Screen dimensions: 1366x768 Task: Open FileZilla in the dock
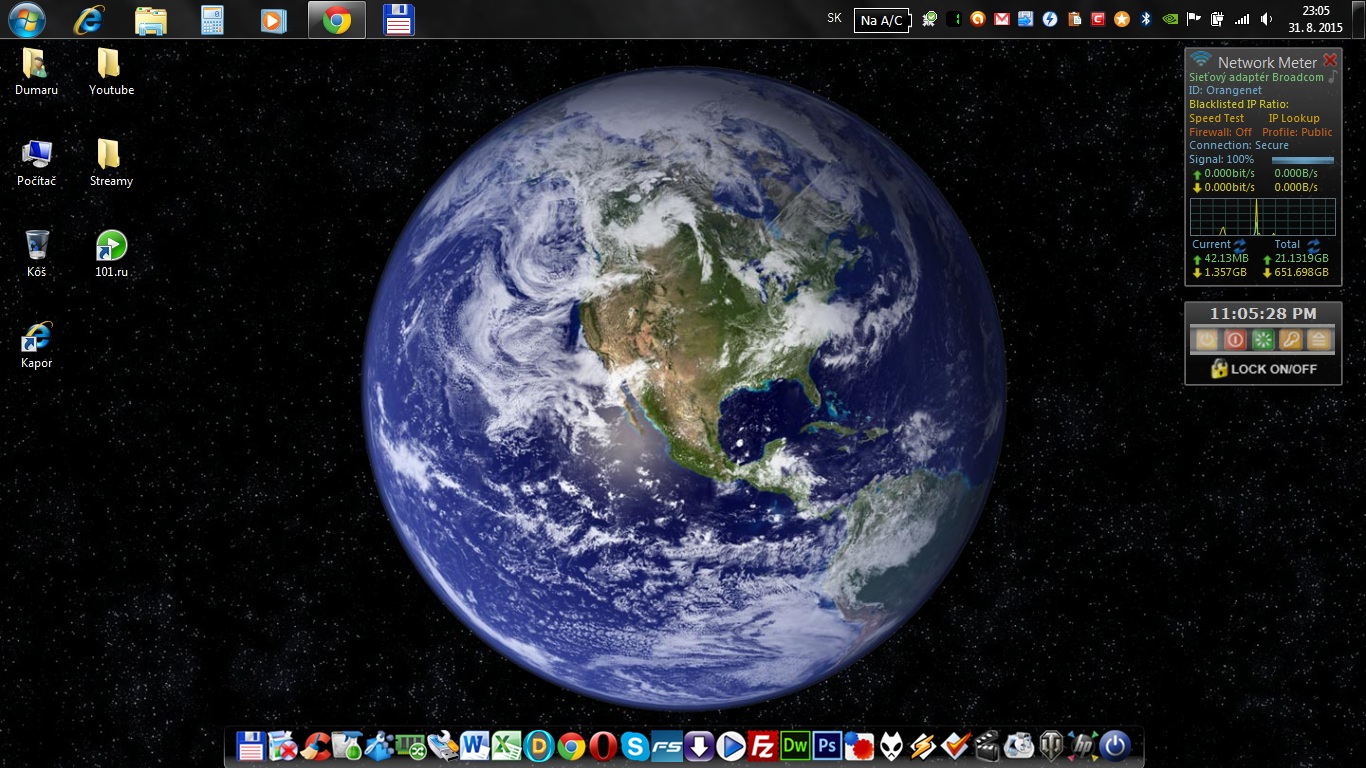tap(763, 745)
